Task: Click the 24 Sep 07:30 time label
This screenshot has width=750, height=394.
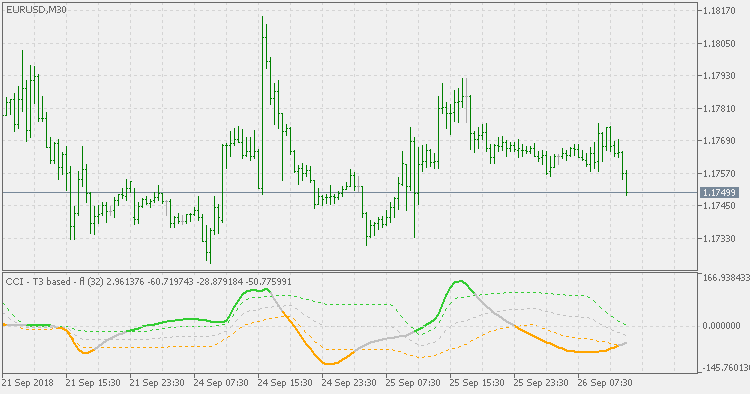Action: 221,383
